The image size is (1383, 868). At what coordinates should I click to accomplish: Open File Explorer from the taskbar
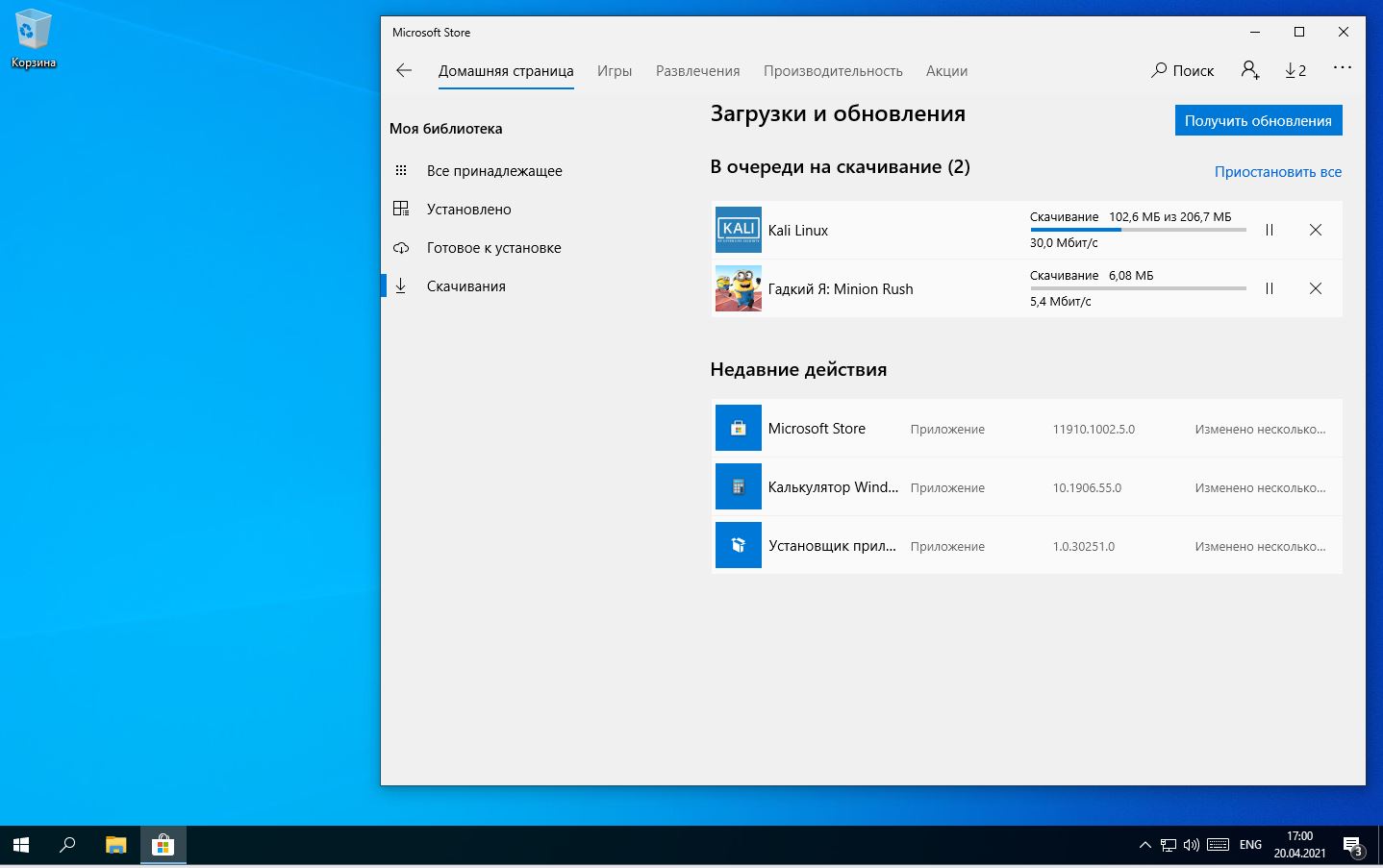click(116, 845)
